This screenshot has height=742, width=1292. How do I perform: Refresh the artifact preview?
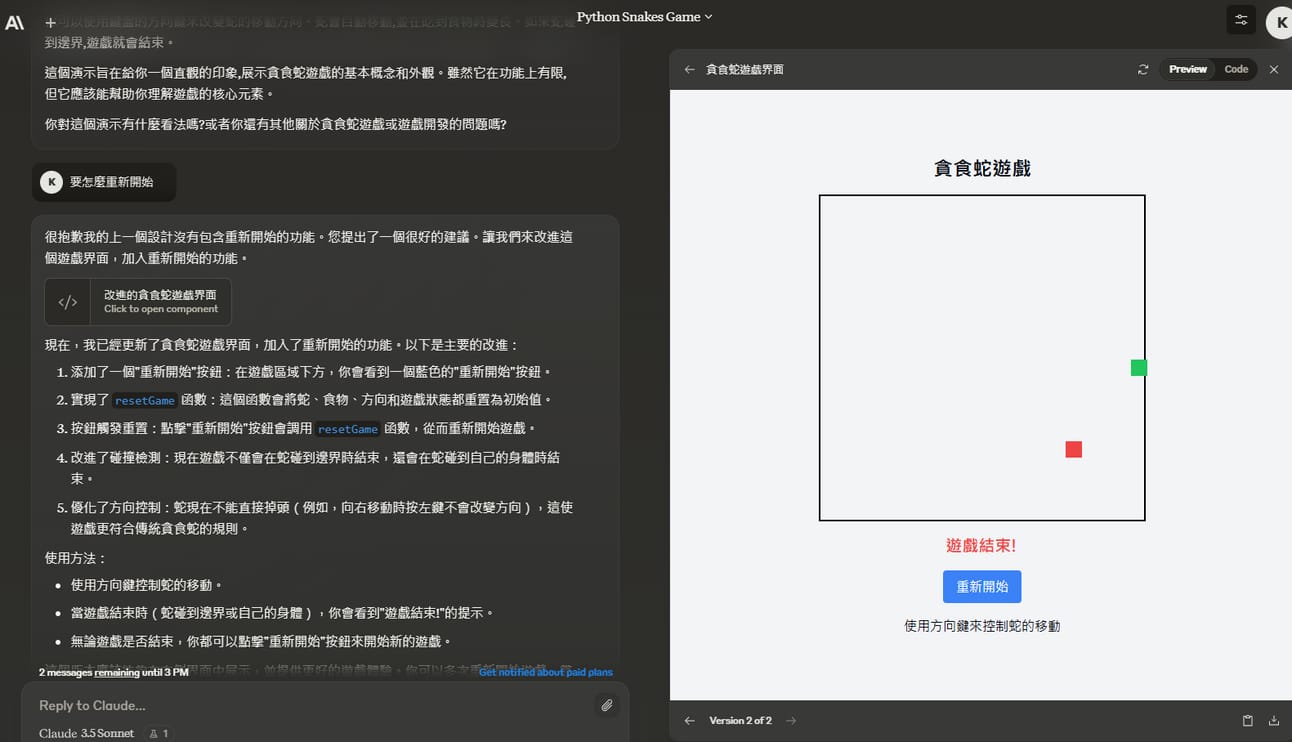click(1143, 70)
